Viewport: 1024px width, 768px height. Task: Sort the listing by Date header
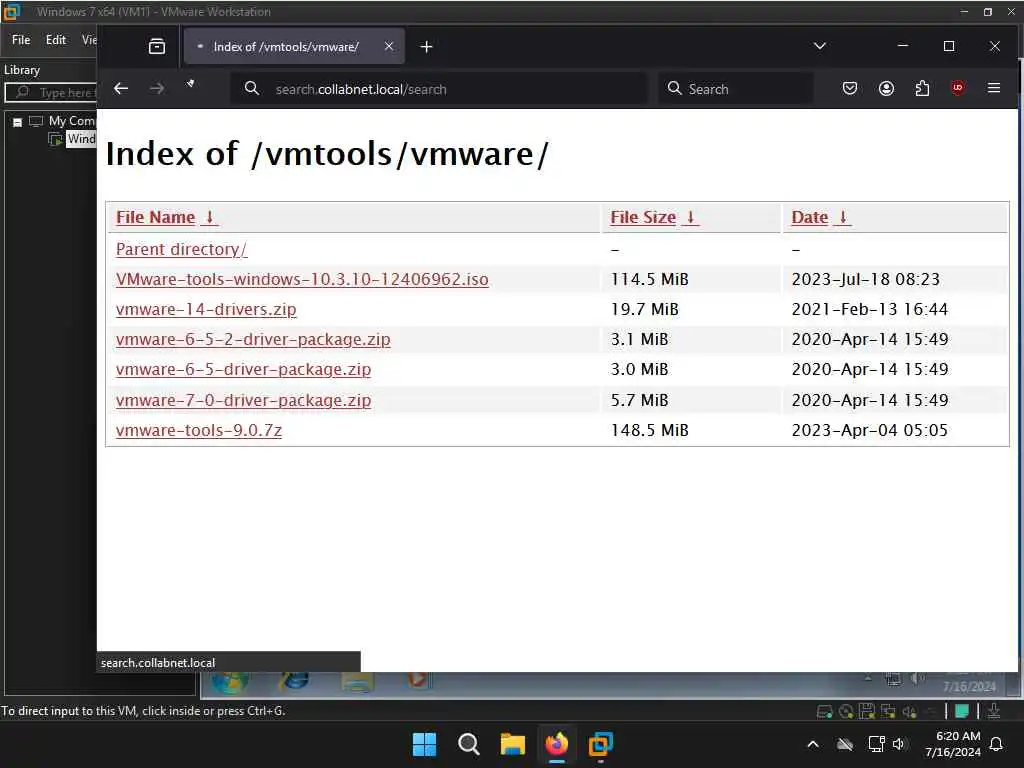pyautogui.click(x=821, y=217)
